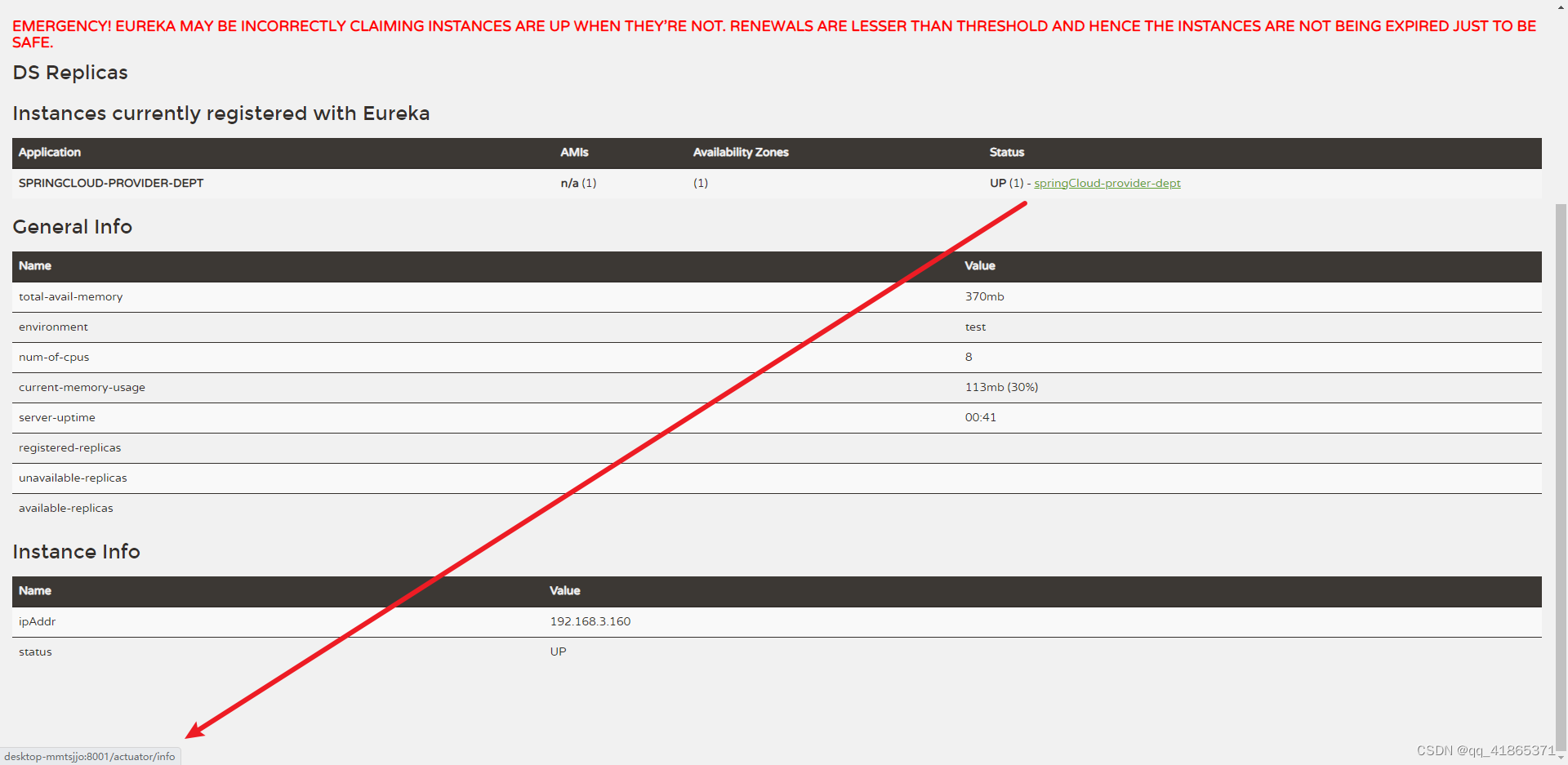Image resolution: width=1568 pixels, height=765 pixels.
Task: Click the current-memory-usage row name
Action: pyautogui.click(x=82, y=387)
